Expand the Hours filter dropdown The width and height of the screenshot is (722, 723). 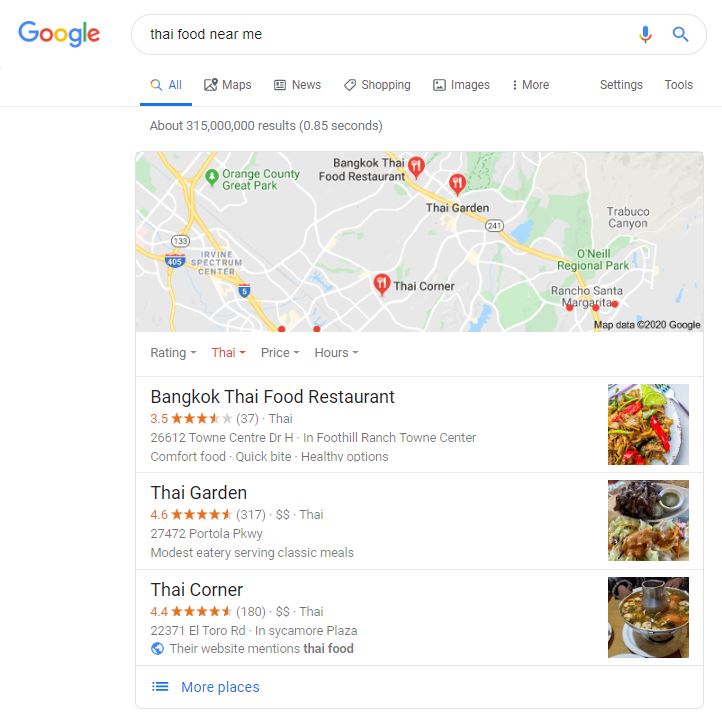[x=336, y=353]
